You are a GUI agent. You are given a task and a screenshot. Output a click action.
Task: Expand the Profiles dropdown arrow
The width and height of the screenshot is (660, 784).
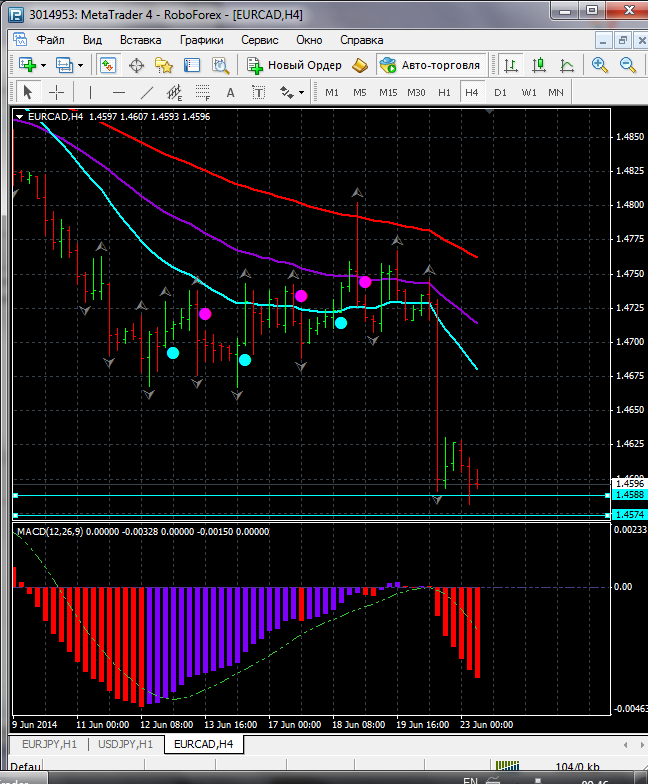click(x=80, y=66)
